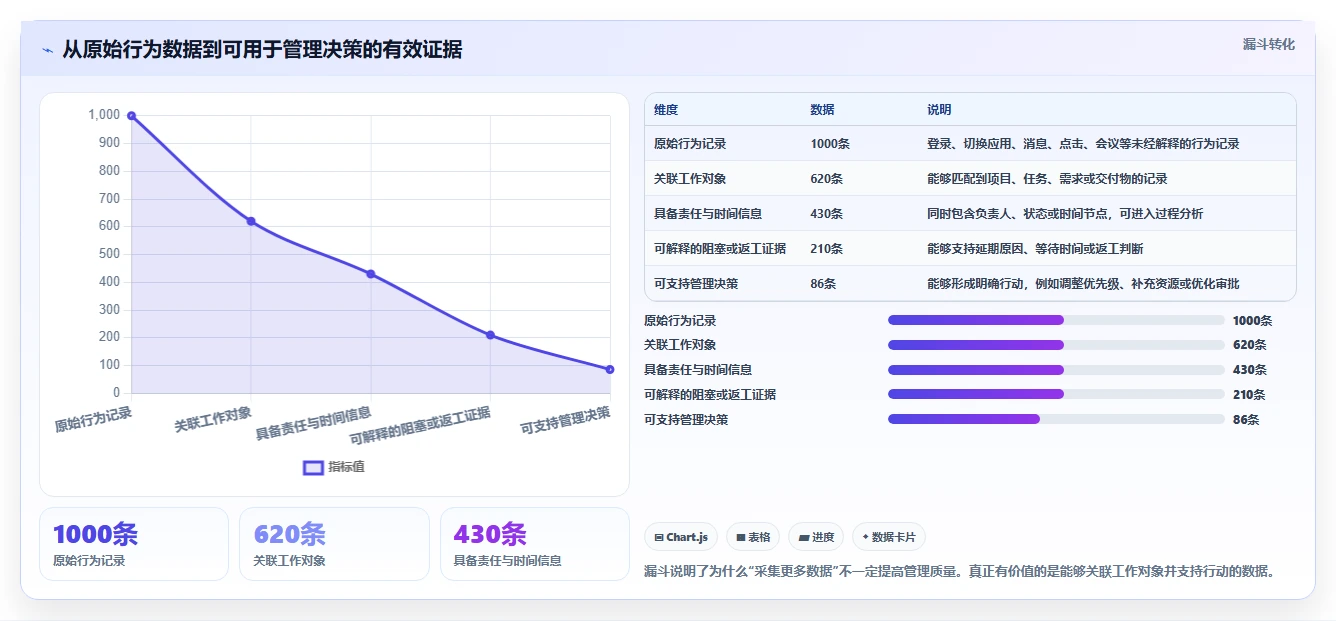Click the icon left of the header title
The width and height of the screenshot is (1336, 621).
[47, 50]
